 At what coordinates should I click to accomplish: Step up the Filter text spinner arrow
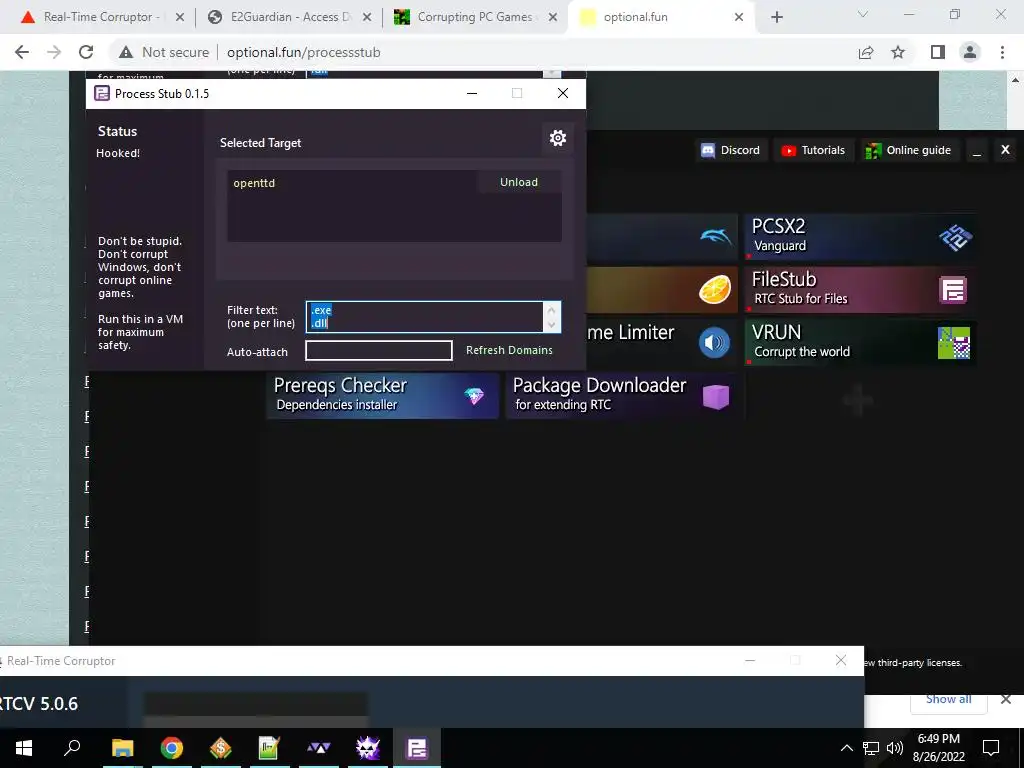[x=551, y=310]
